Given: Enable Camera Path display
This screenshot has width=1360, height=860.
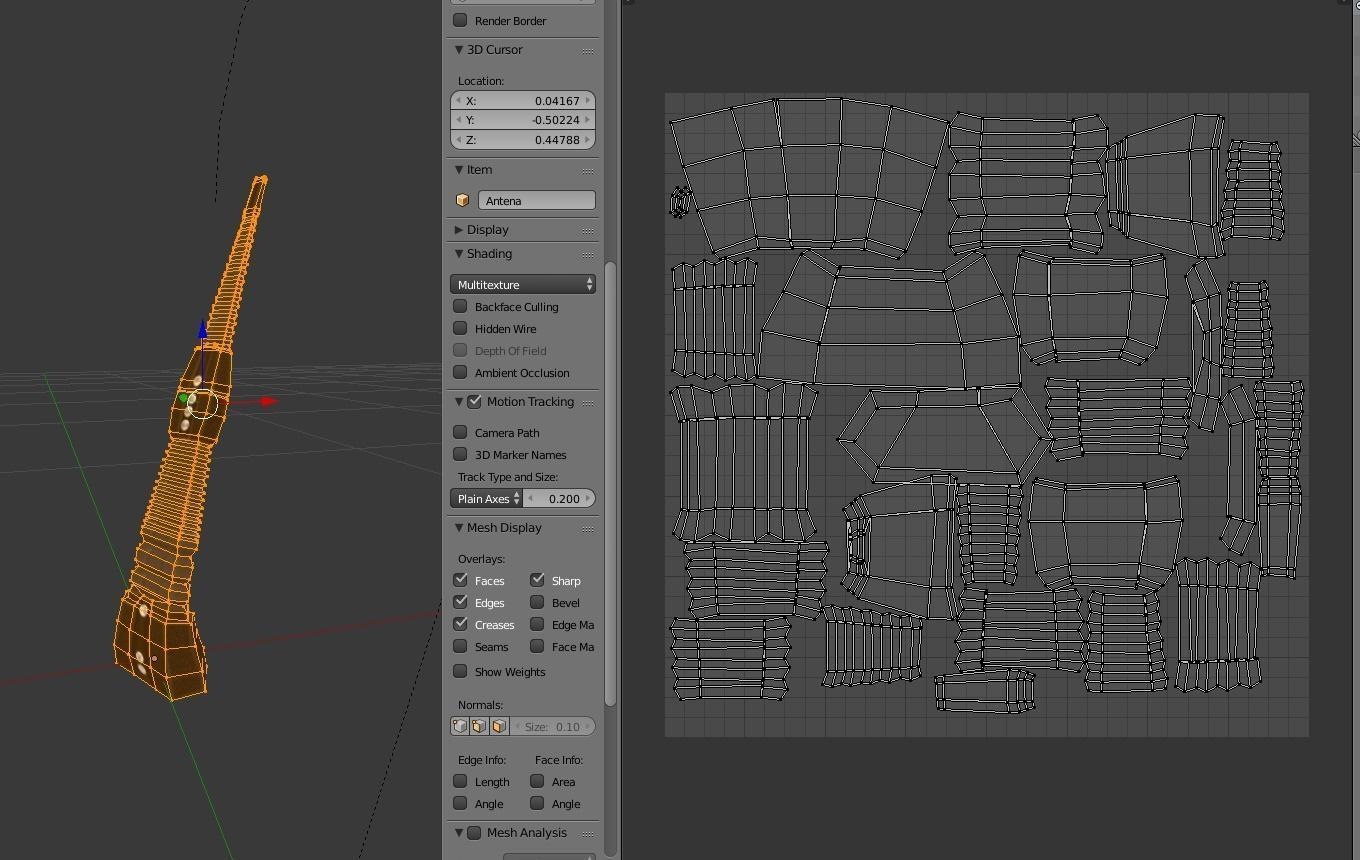Looking at the screenshot, I should coord(460,432).
